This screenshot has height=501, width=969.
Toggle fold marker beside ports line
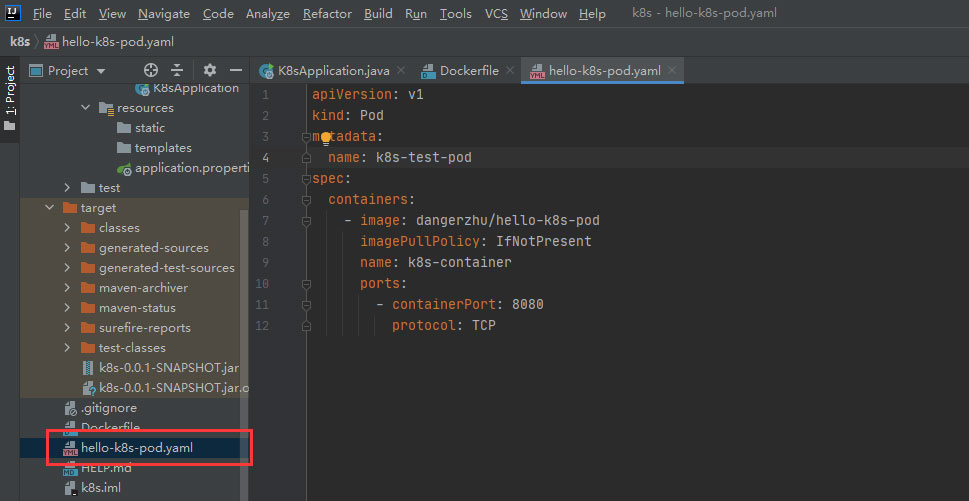point(306,284)
